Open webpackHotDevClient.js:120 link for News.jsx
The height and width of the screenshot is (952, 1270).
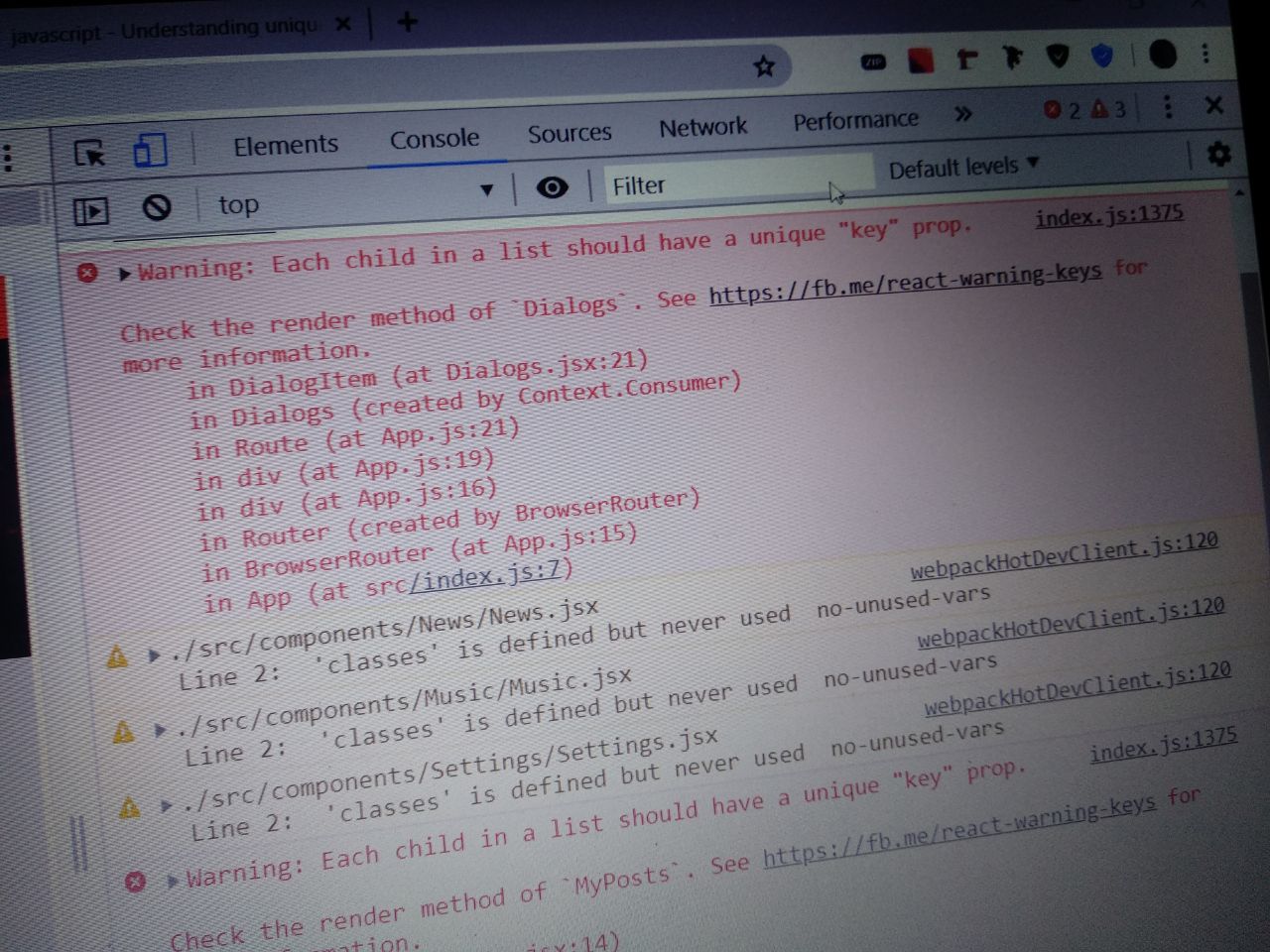point(1064,554)
